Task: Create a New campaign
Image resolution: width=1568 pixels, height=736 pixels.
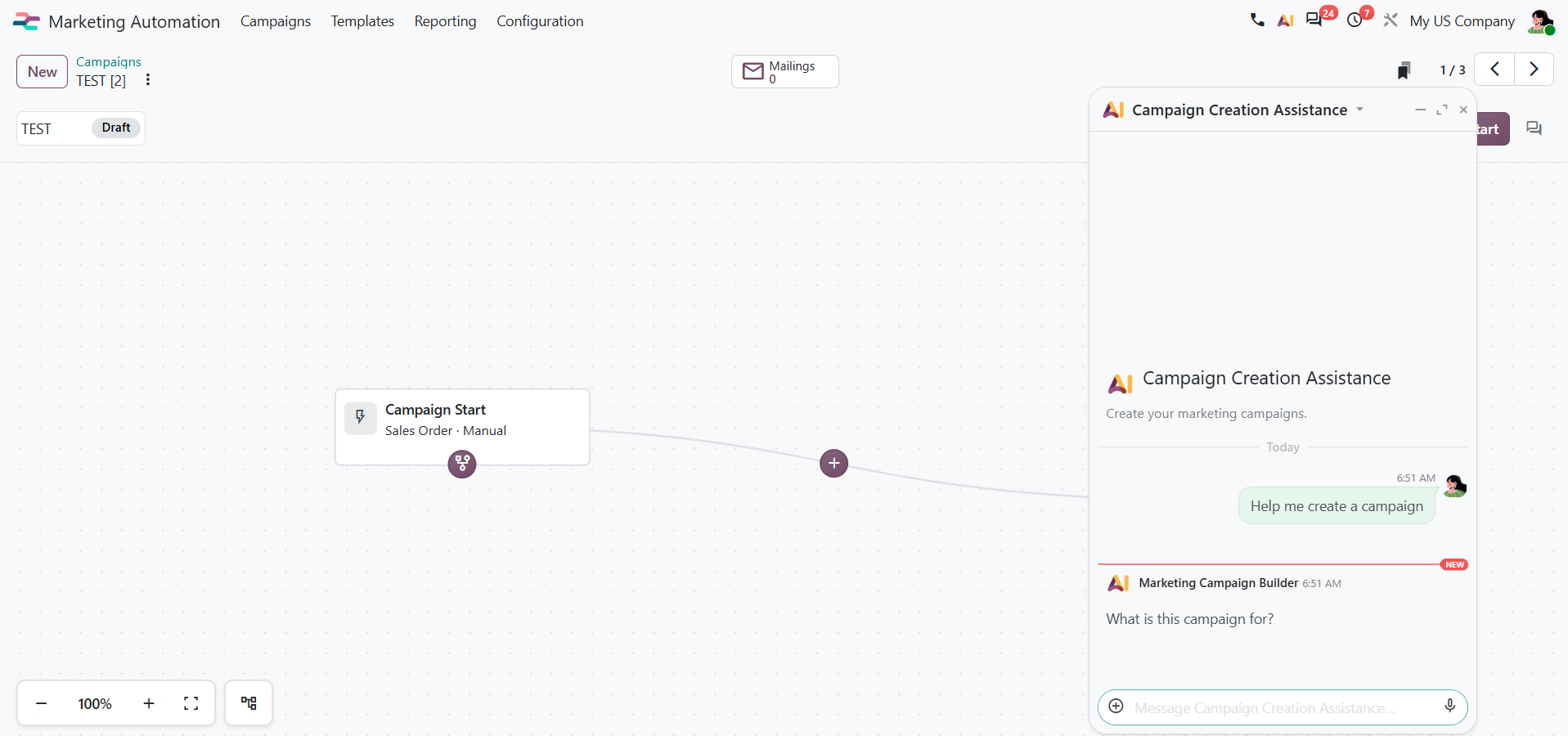Action: [42, 71]
